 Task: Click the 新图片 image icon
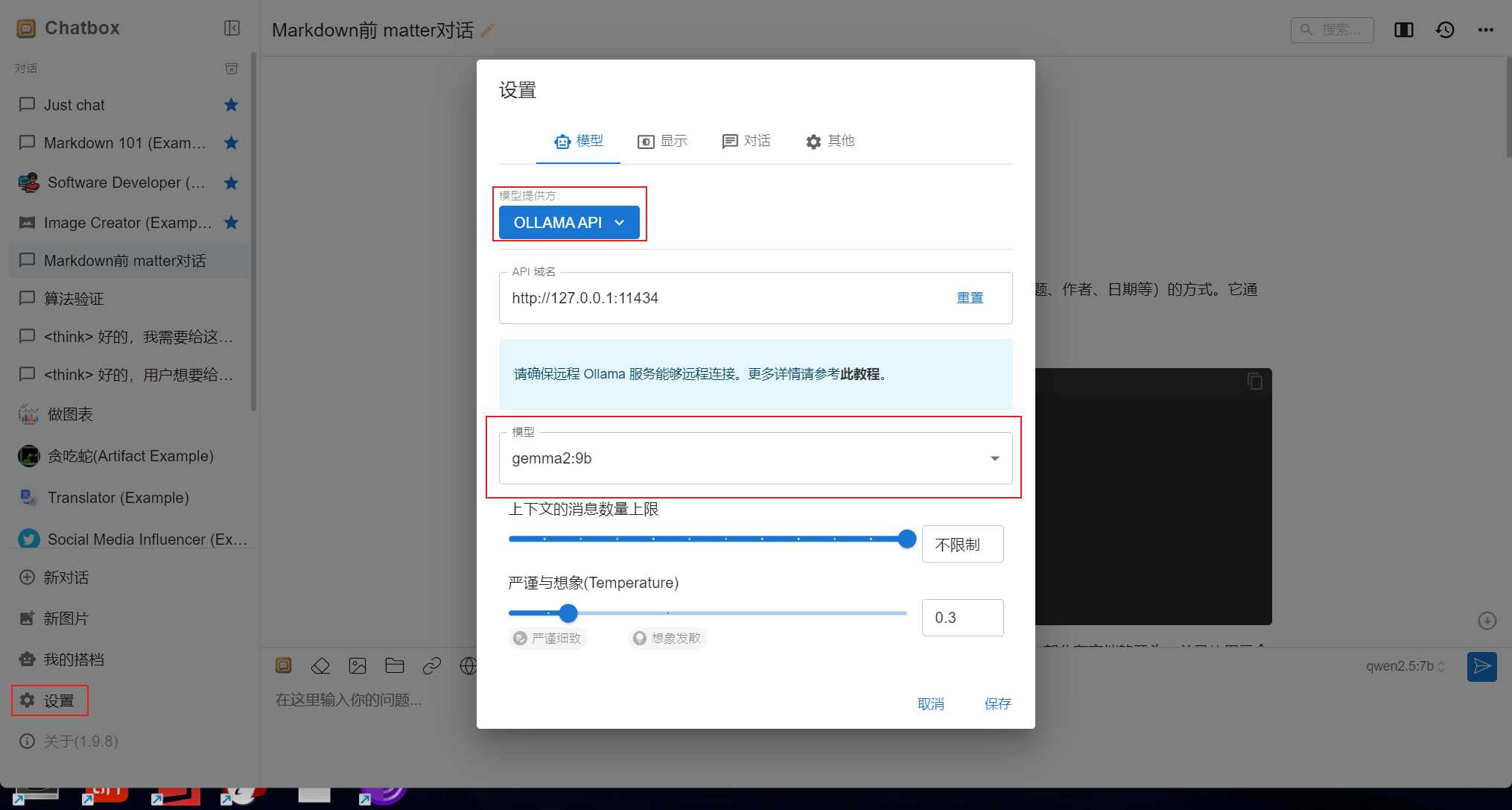click(x=27, y=618)
